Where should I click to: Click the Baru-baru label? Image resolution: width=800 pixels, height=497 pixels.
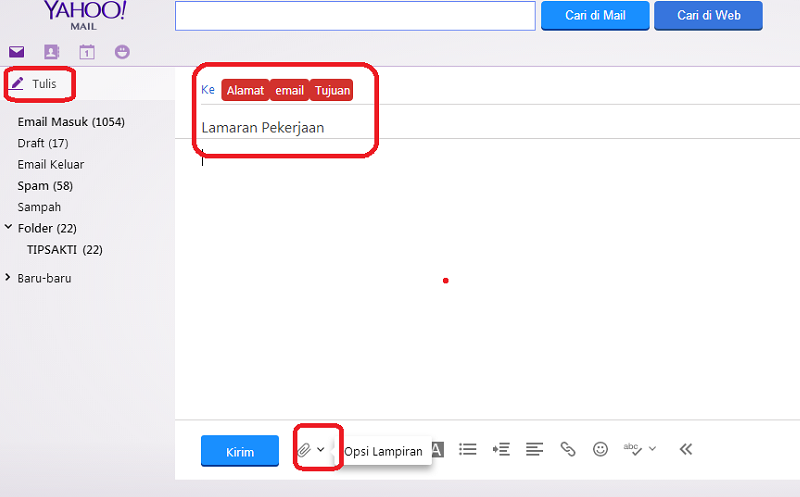pyautogui.click(x=44, y=279)
